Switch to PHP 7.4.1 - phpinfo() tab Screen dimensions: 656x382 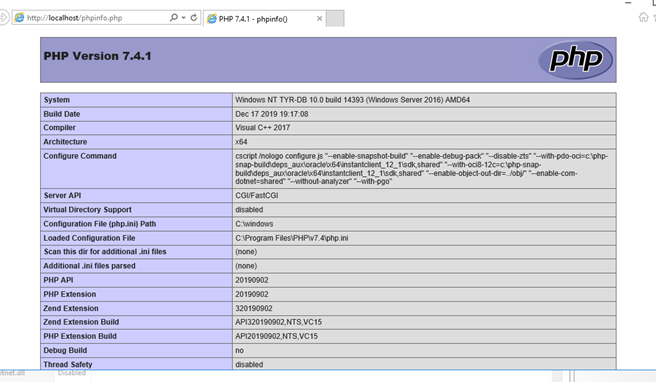253,19
